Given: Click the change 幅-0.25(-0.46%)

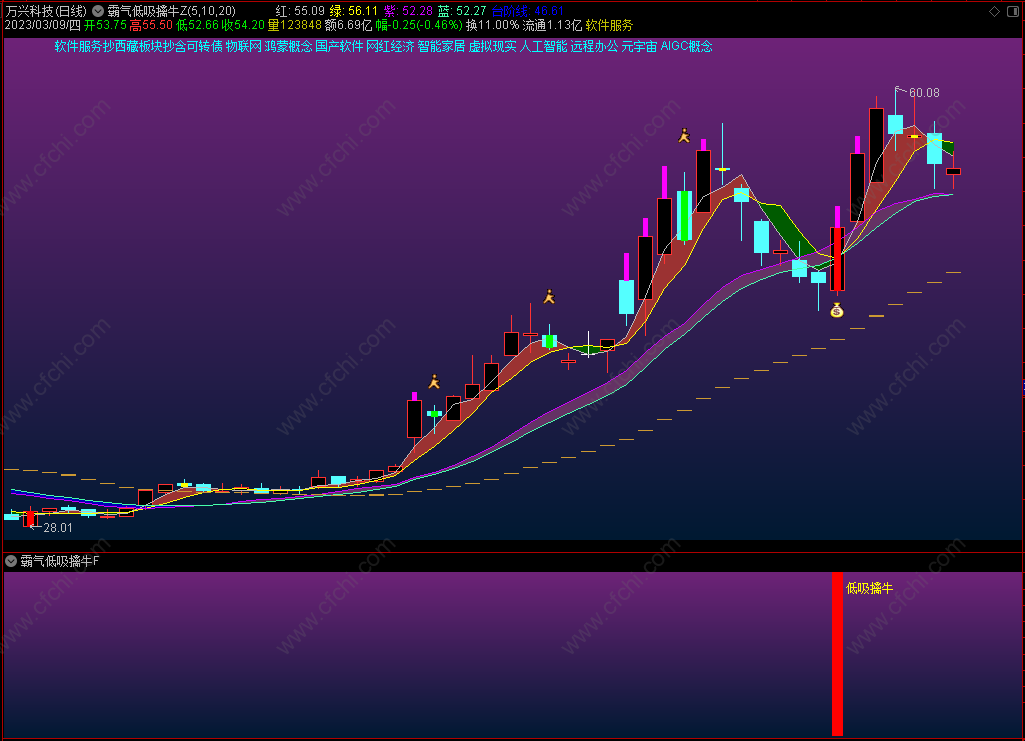Looking at the screenshot, I should 419,25.
